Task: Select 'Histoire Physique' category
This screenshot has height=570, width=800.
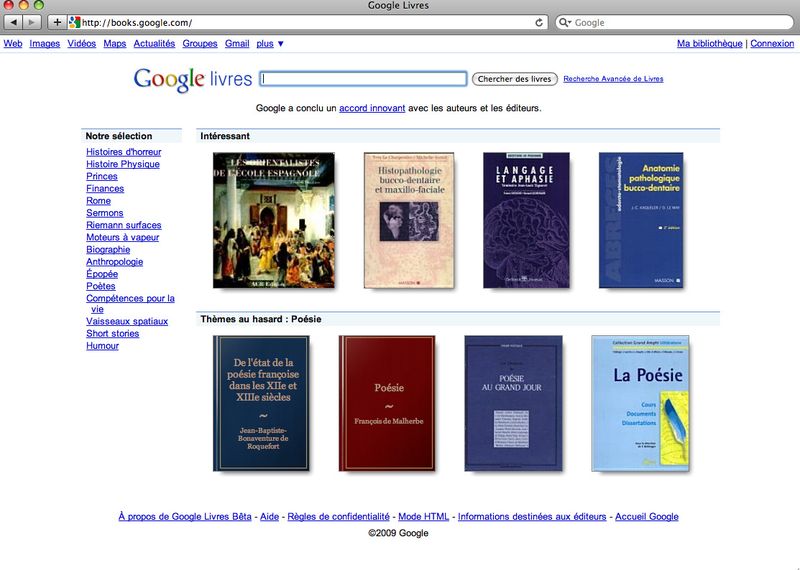Action: pos(123,164)
